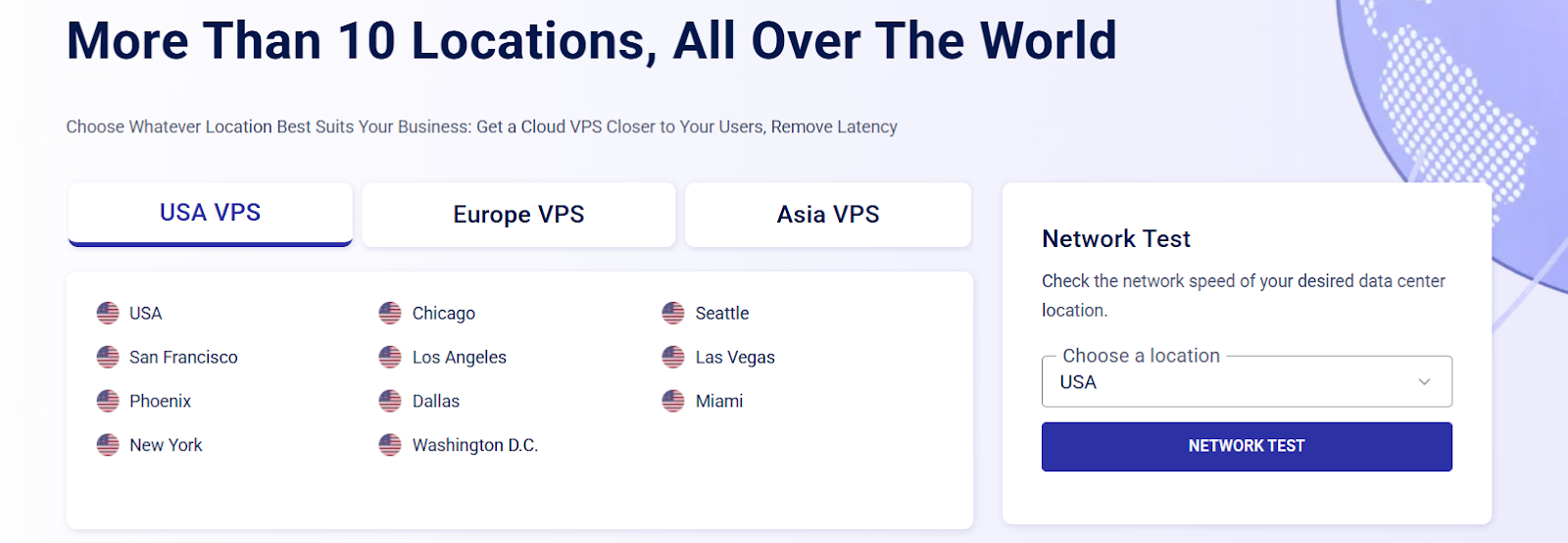Click the Network Test panel heading

click(1116, 239)
